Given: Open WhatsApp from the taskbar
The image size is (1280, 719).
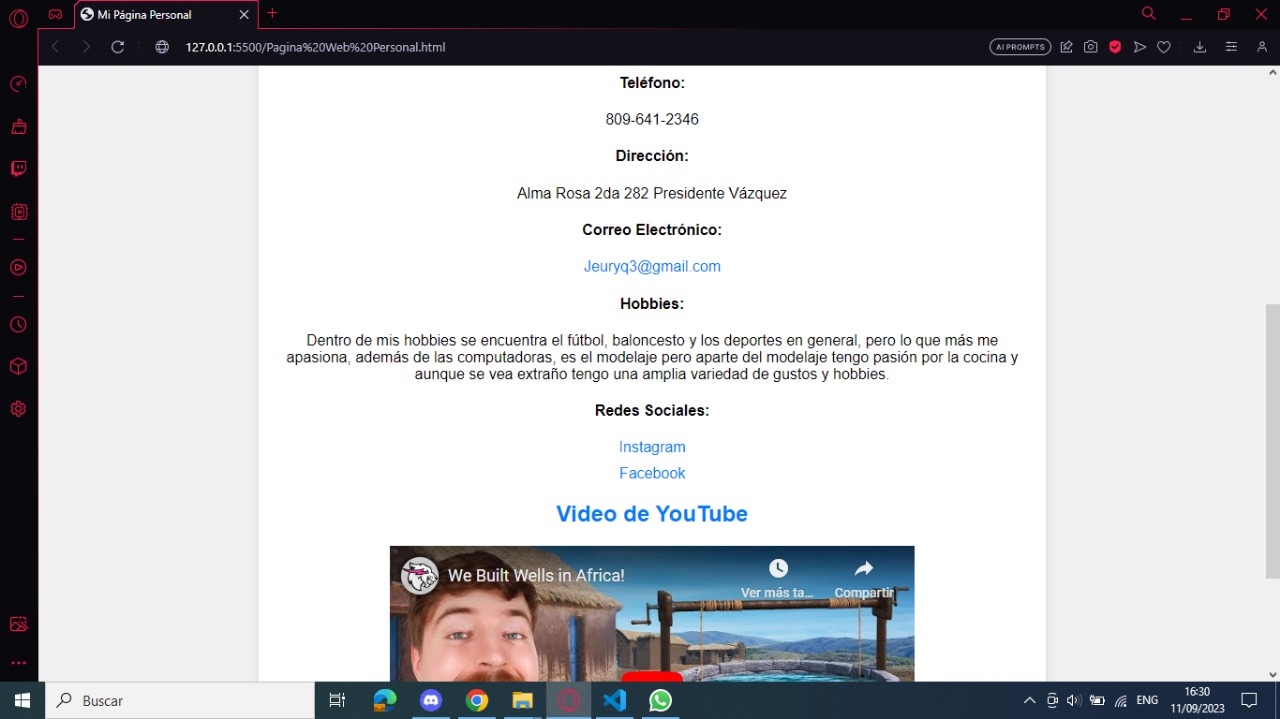Looking at the screenshot, I should [660, 700].
